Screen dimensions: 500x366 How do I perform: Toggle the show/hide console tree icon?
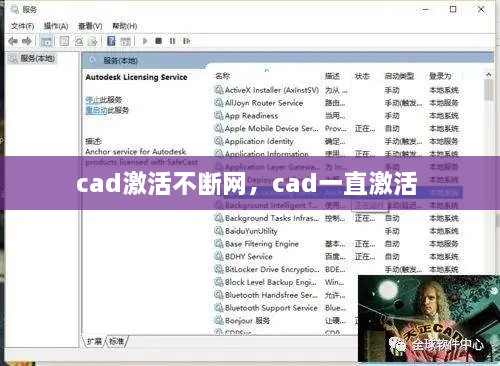tap(46, 41)
